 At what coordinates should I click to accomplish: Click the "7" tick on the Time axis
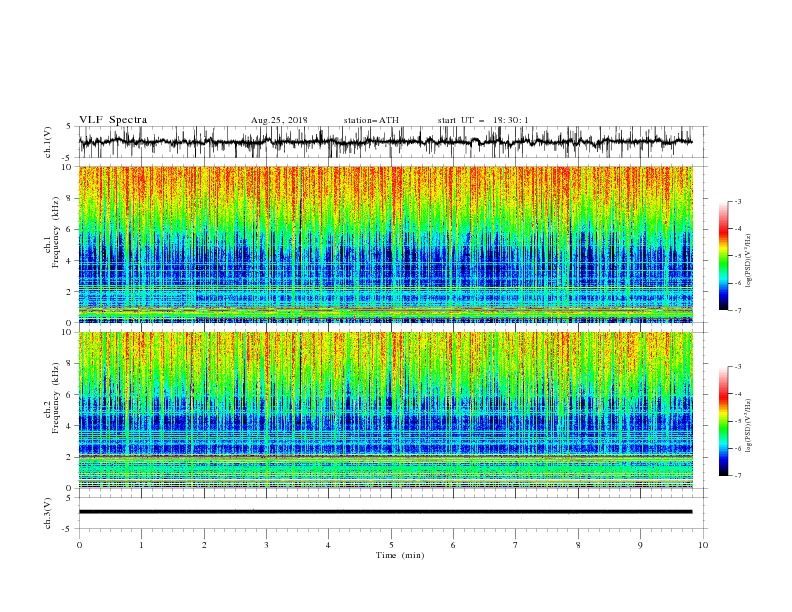coord(516,545)
